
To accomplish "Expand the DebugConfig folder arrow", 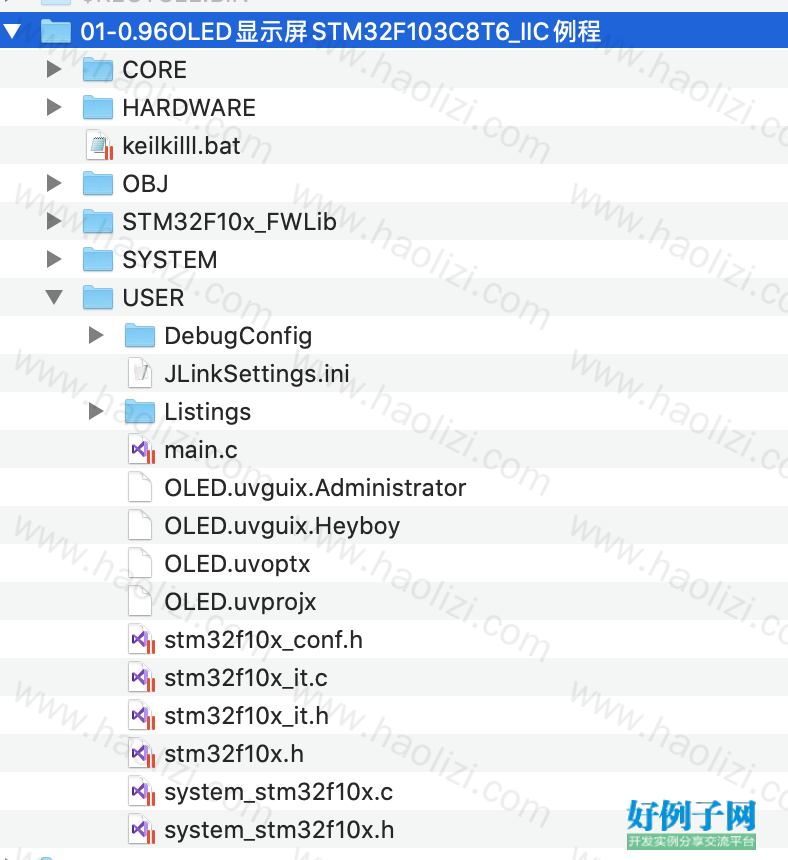I will coord(96,336).
